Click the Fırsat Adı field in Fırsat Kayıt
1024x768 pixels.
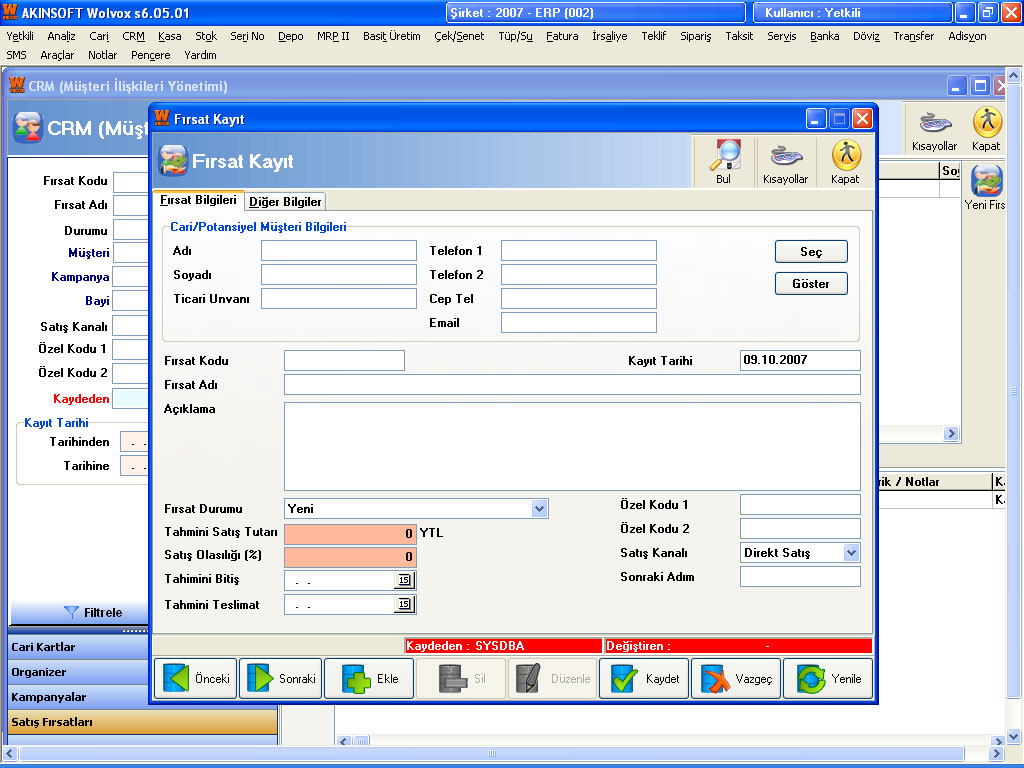(x=572, y=385)
